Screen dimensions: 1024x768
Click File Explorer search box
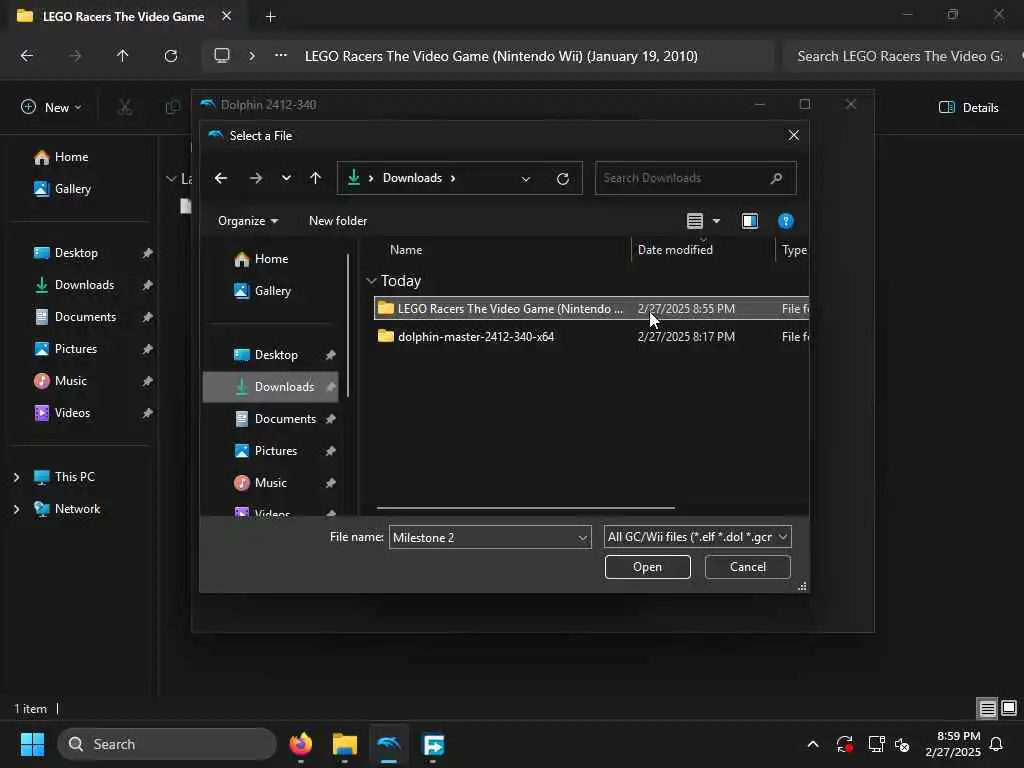(x=901, y=56)
